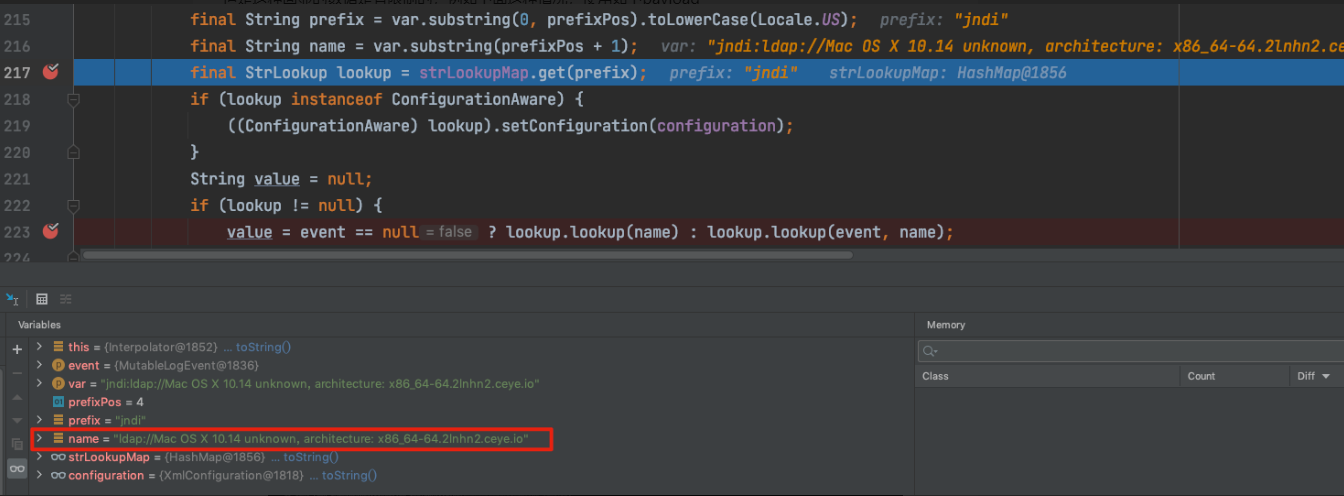This screenshot has height=496, width=1344.
Task: Toggle the breakpoint on line 217
Action: 50,73
